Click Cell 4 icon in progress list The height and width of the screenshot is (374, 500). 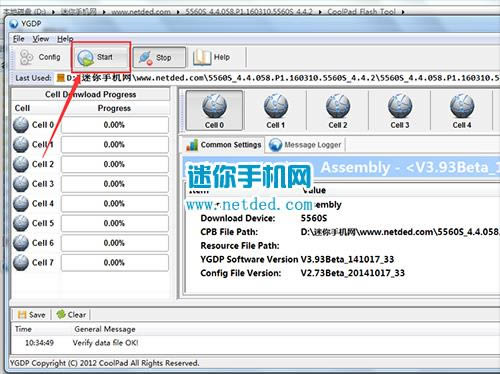(21, 204)
